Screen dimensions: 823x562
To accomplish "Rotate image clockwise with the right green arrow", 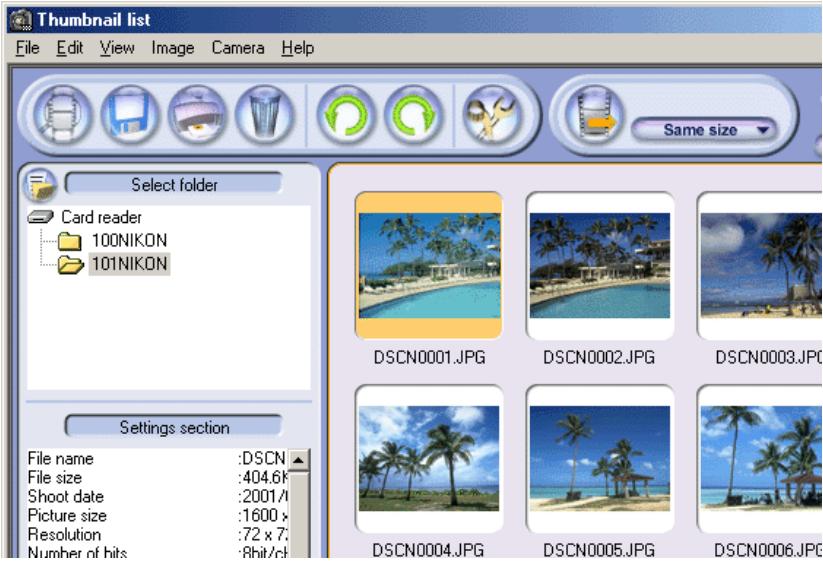I will tap(413, 114).
